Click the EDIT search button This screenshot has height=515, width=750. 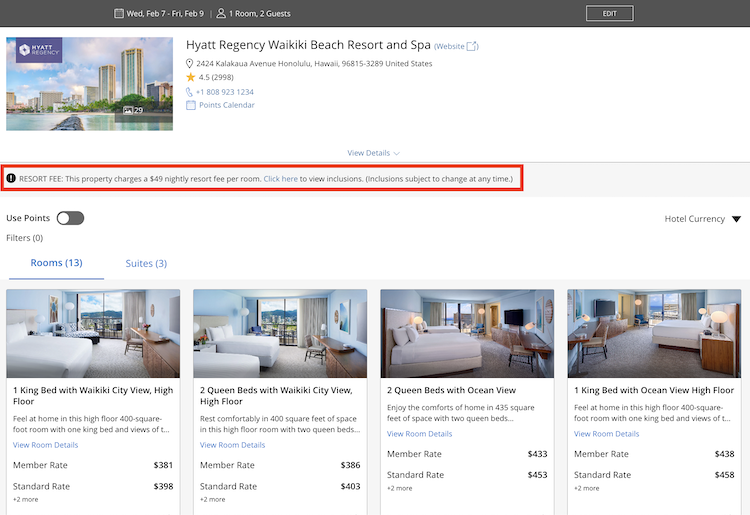(x=610, y=13)
